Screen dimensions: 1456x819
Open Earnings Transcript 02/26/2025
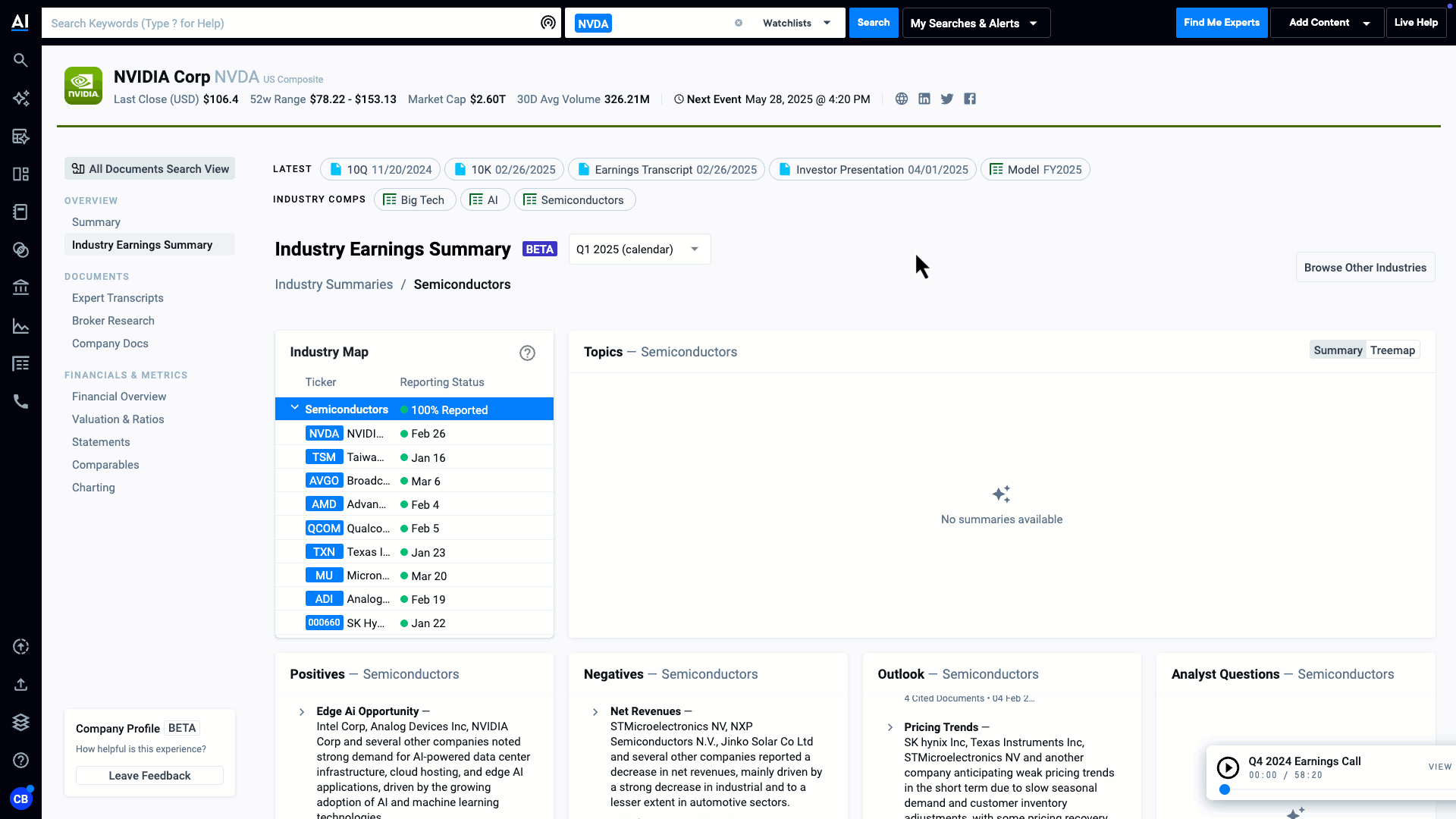(x=667, y=169)
